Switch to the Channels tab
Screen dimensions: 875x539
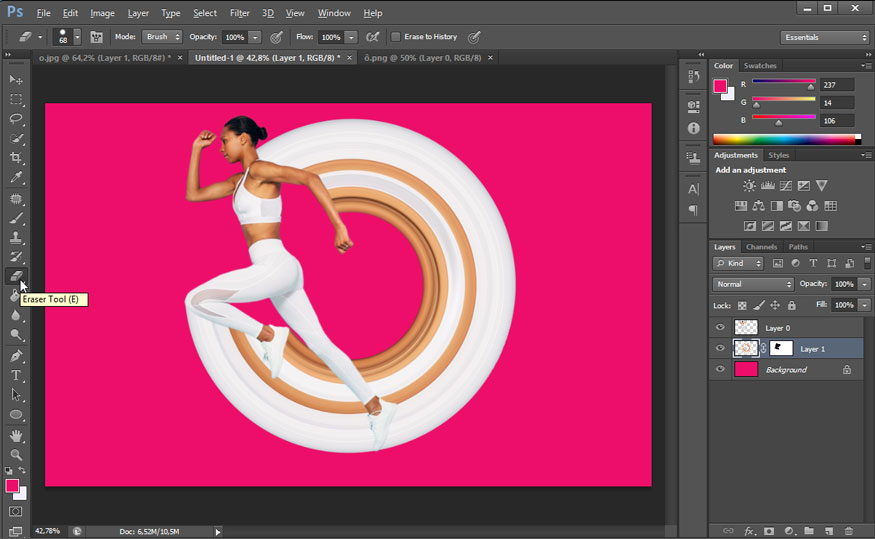(761, 247)
